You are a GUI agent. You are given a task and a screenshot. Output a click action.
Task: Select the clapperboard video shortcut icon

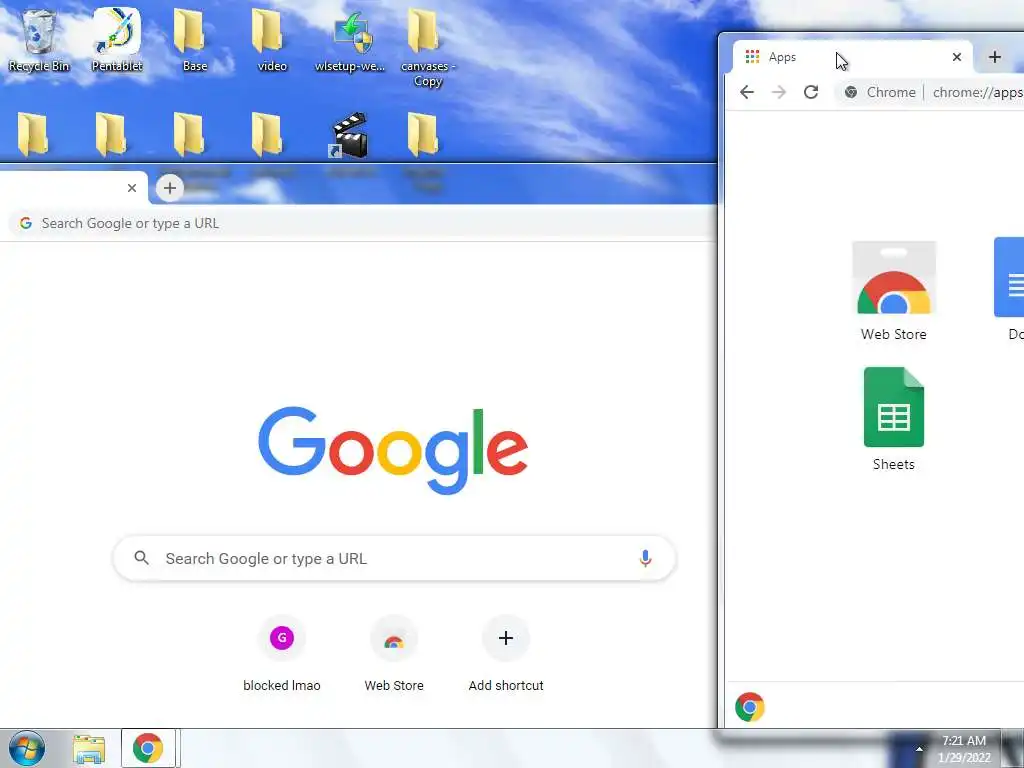tap(350, 136)
